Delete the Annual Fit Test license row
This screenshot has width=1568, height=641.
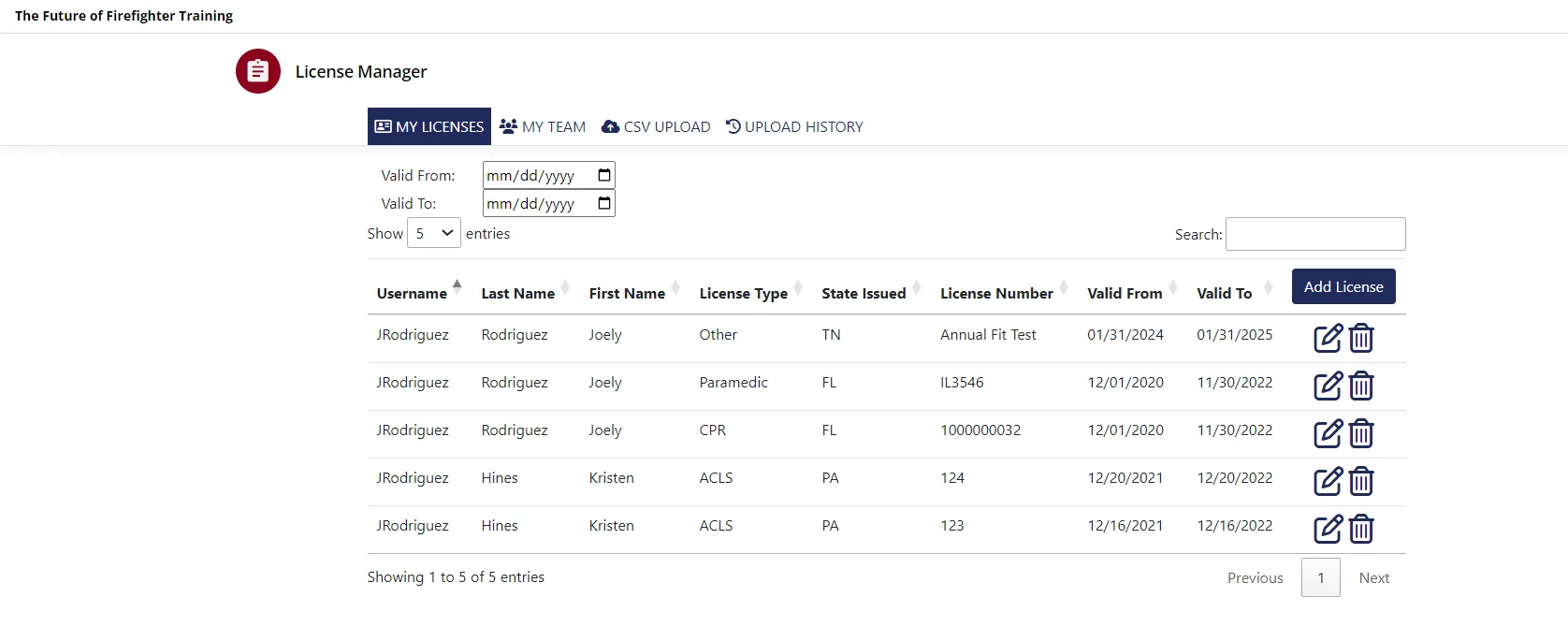tap(1361, 338)
